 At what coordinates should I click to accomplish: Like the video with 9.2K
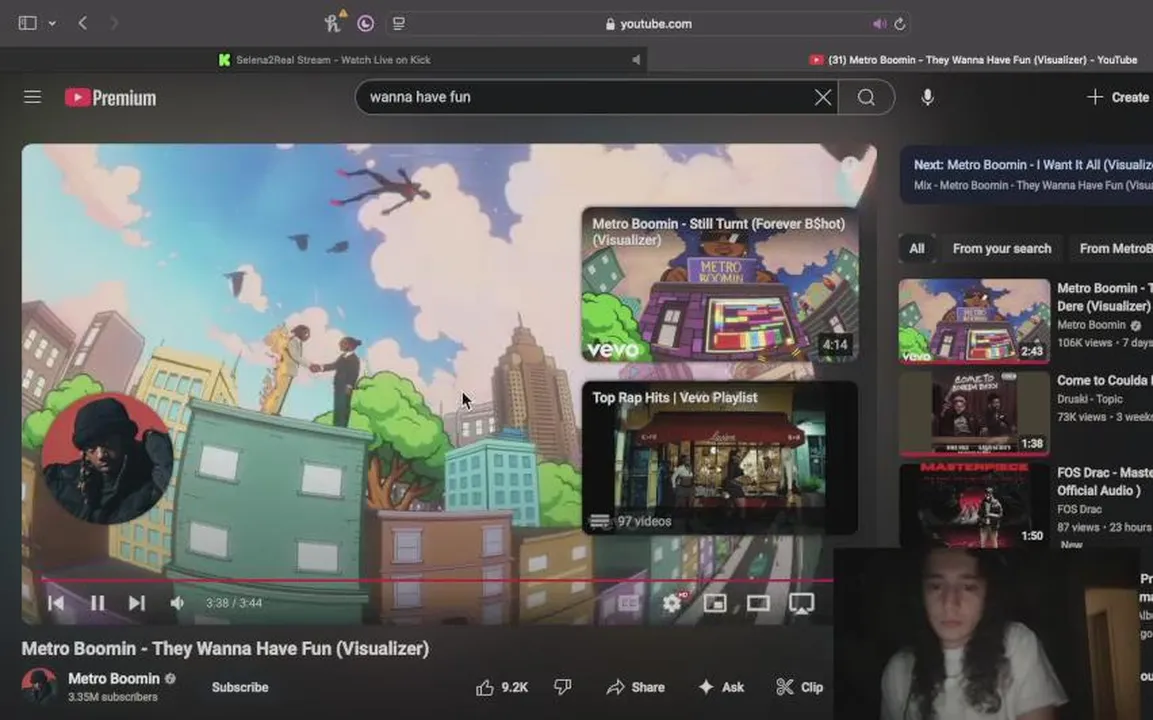point(502,687)
